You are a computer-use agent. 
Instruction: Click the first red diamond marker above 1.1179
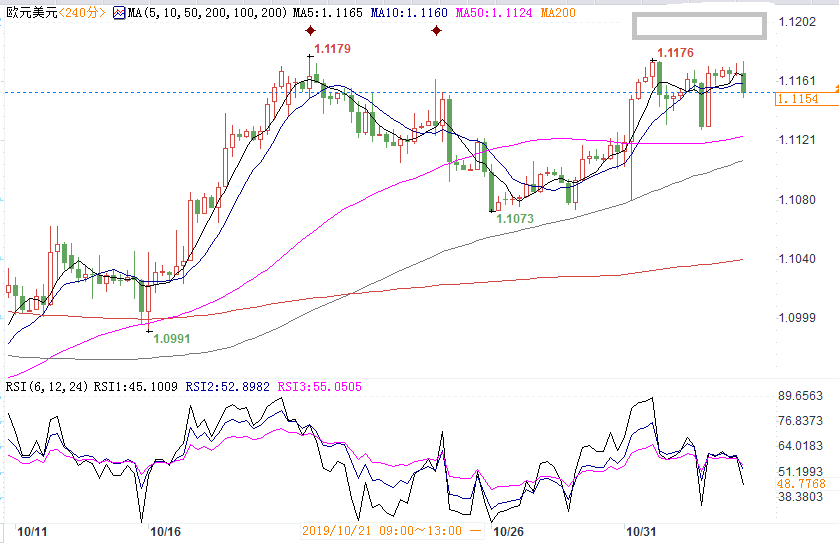pyautogui.click(x=310, y=31)
